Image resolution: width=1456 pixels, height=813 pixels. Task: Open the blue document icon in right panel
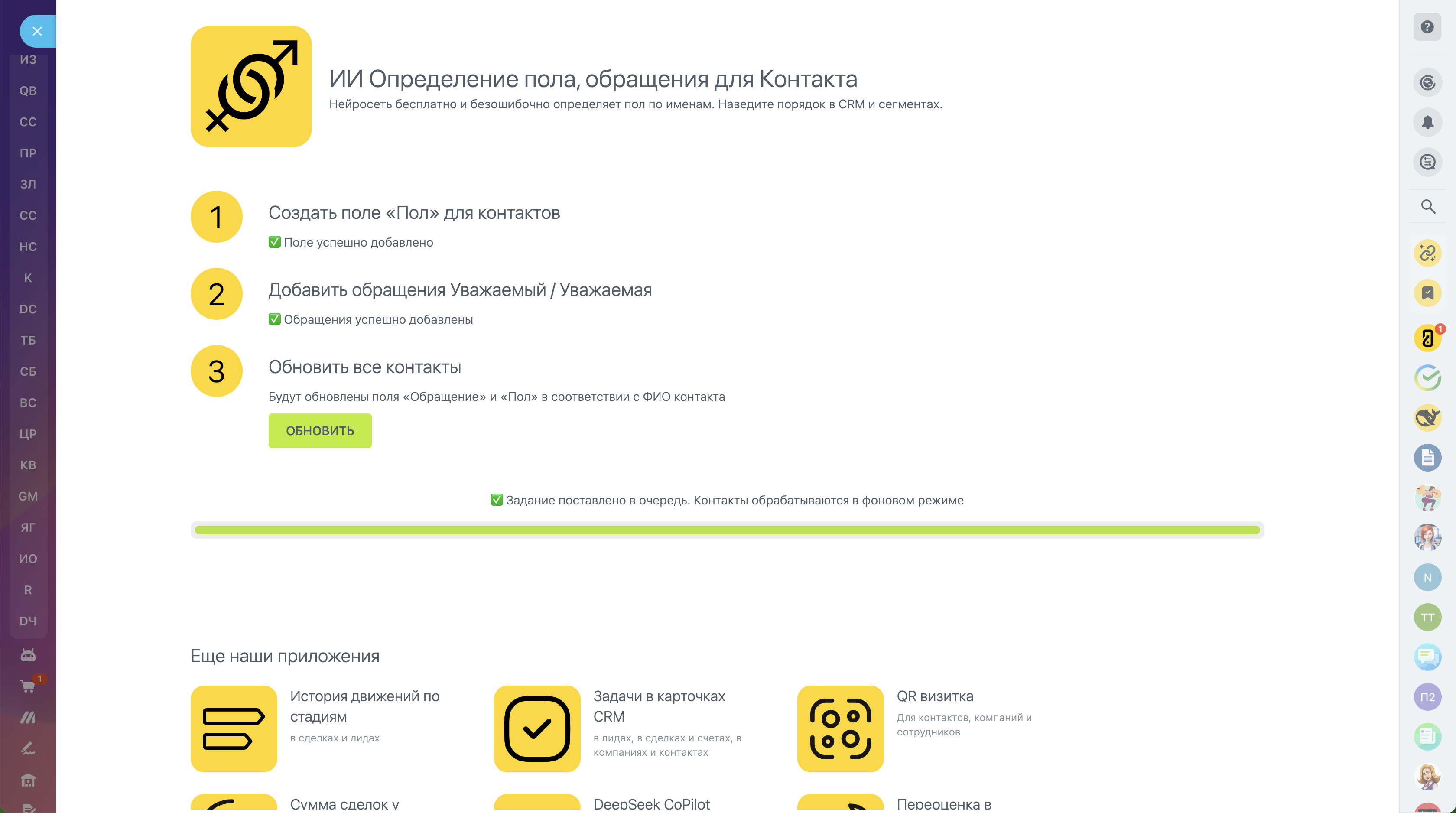point(1427,457)
